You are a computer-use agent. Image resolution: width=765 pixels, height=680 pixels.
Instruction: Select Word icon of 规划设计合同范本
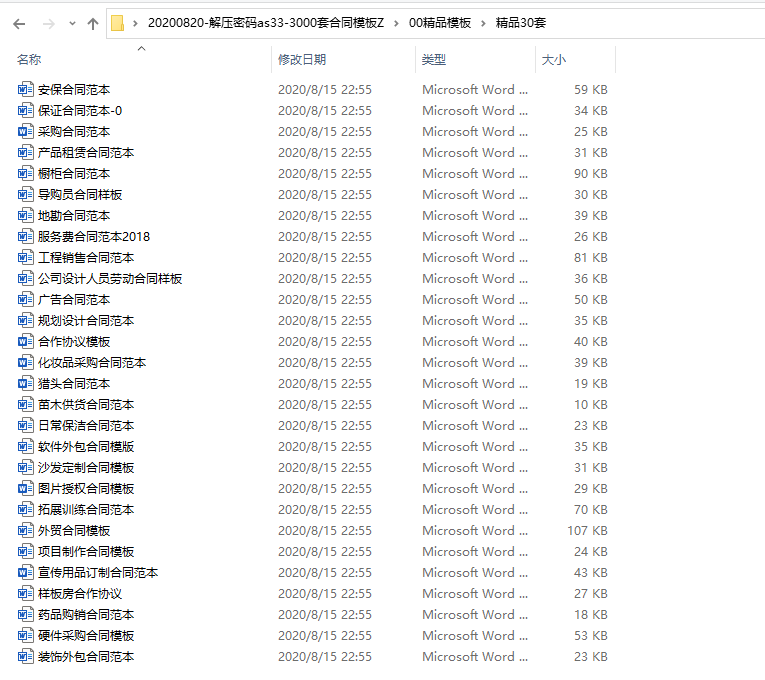[x=25, y=320]
